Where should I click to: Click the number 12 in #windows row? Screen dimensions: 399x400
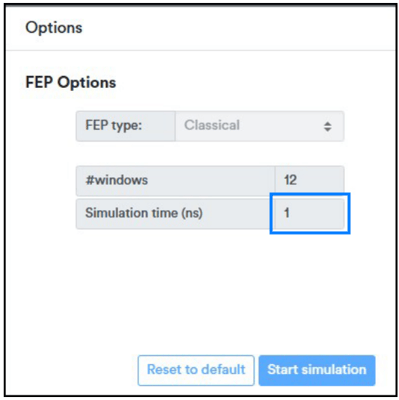coord(290,180)
